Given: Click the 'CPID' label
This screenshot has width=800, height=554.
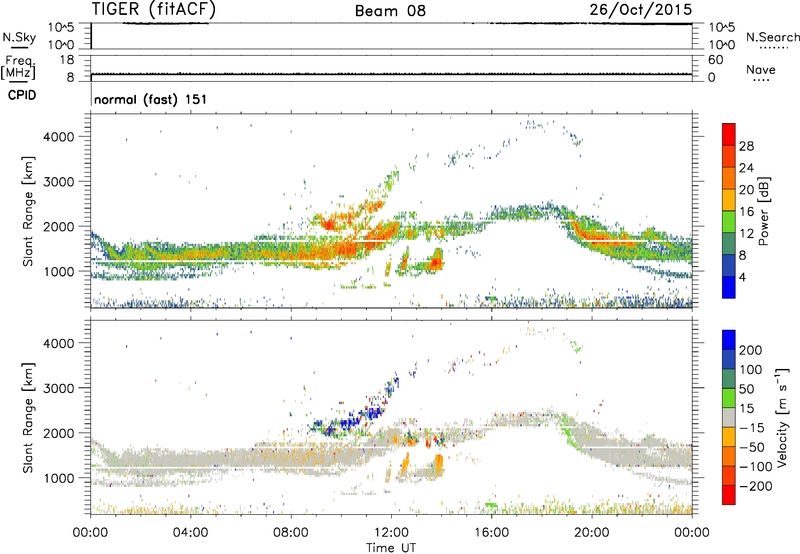Looking at the screenshot, I should point(21,95).
